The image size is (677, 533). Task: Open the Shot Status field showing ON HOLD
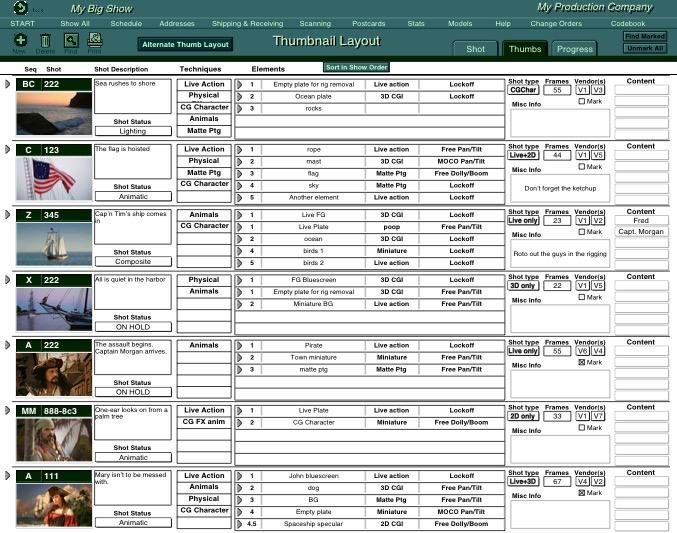[132, 327]
